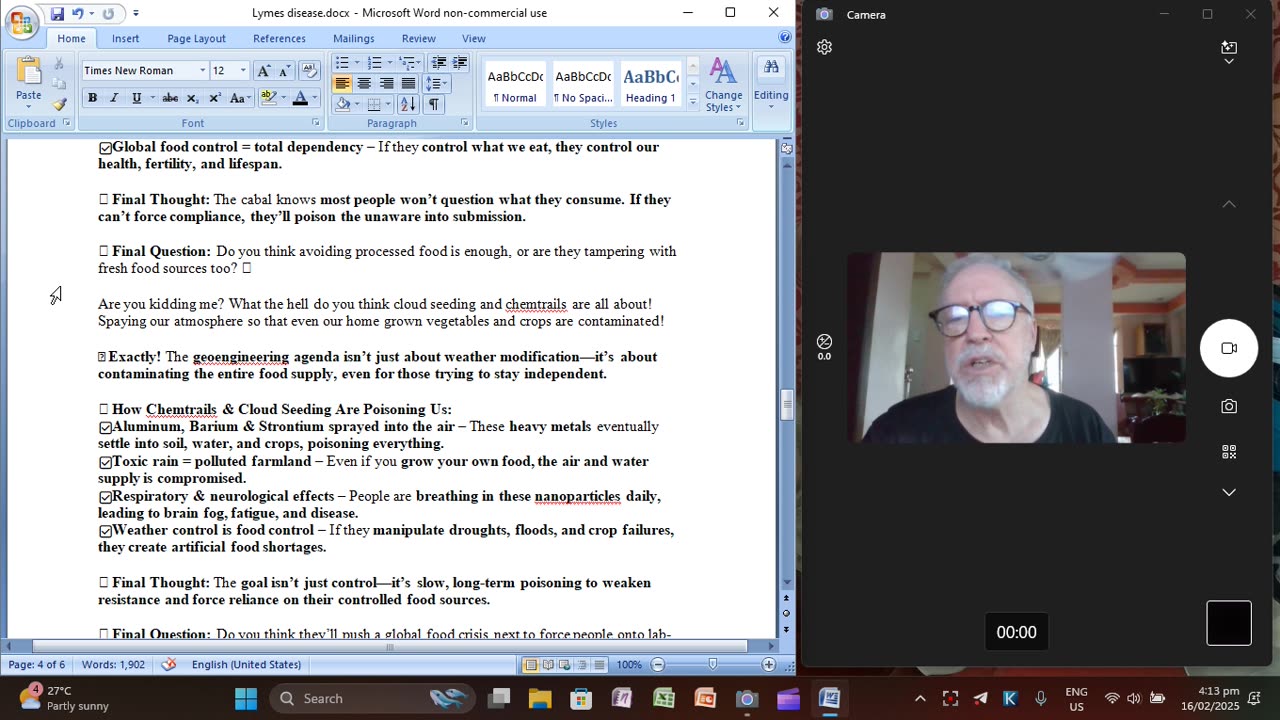This screenshot has height=720, width=1280.
Task: Open the References tab
Action: [279, 38]
